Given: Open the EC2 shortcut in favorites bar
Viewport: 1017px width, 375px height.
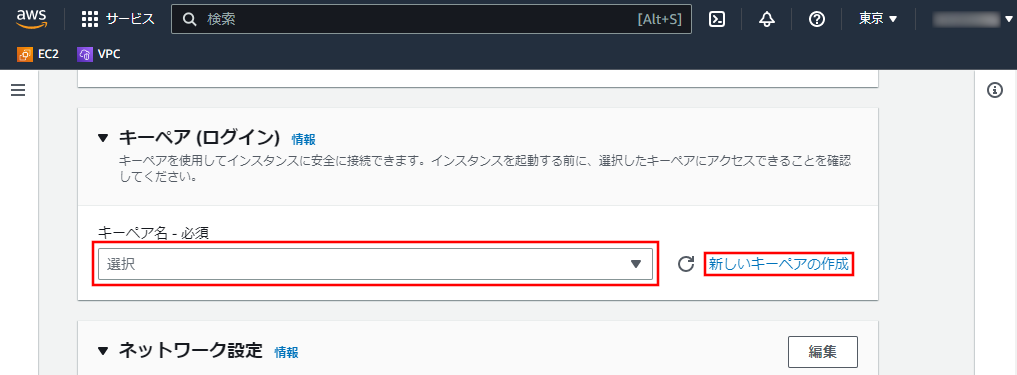Looking at the screenshot, I should [x=38, y=54].
